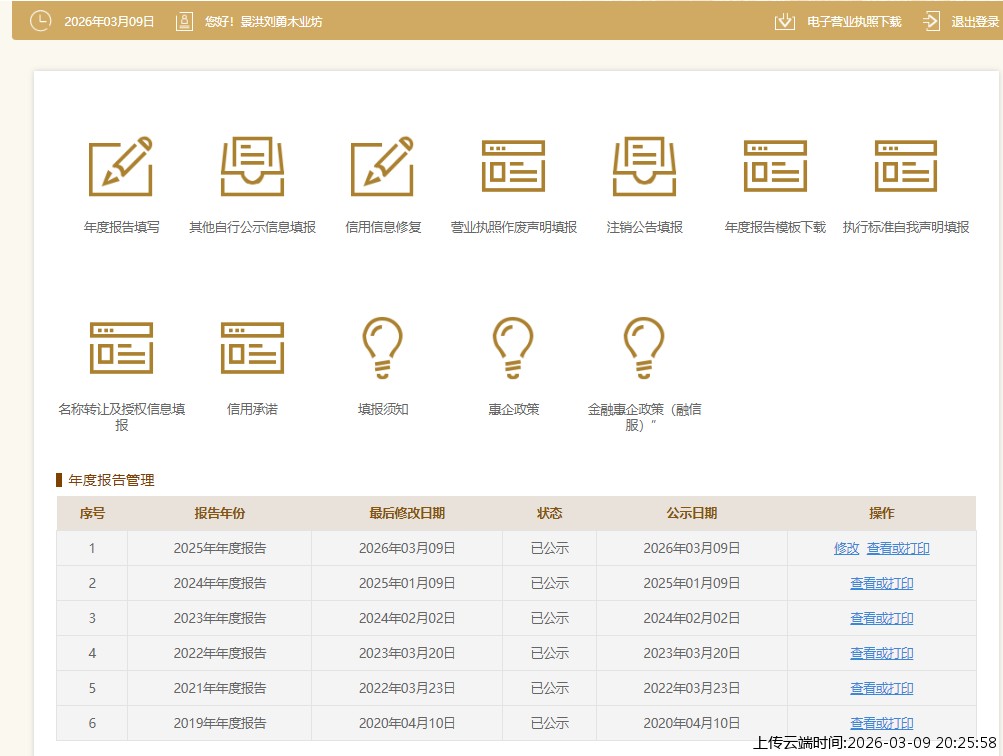Click 查看或打印 for the 2022年年度报告
Viewport: 1003px width, 756px height.
pos(881,653)
